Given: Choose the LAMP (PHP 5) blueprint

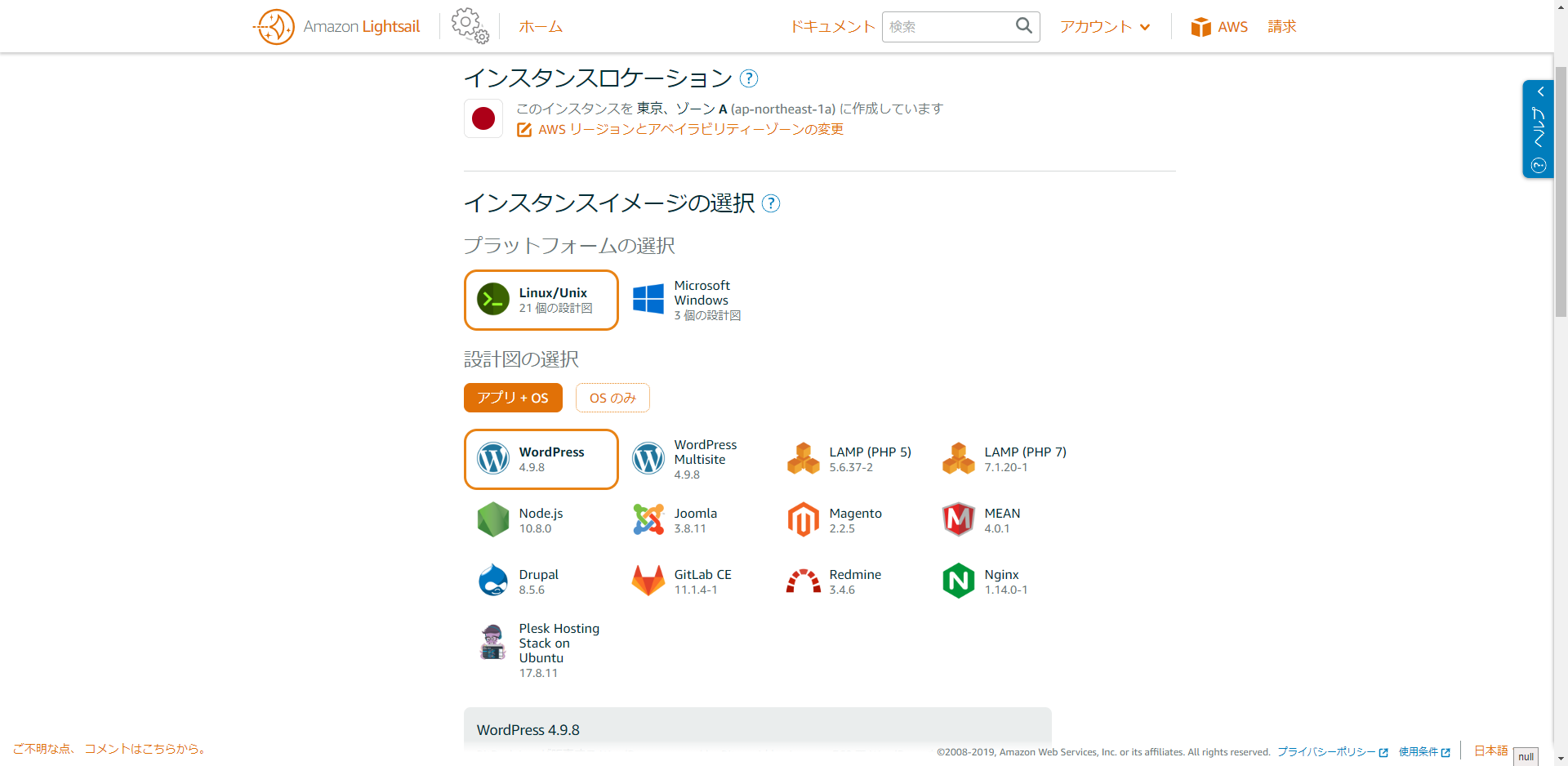Looking at the screenshot, I should (x=852, y=459).
